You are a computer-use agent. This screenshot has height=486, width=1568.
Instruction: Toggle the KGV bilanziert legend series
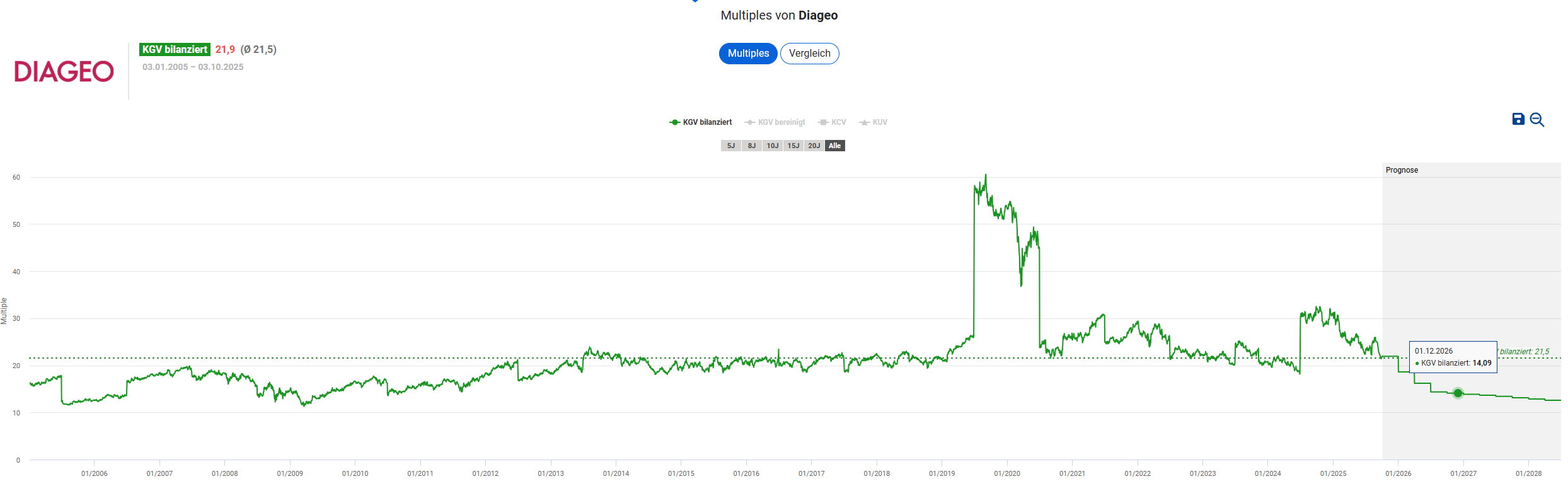[x=701, y=122]
